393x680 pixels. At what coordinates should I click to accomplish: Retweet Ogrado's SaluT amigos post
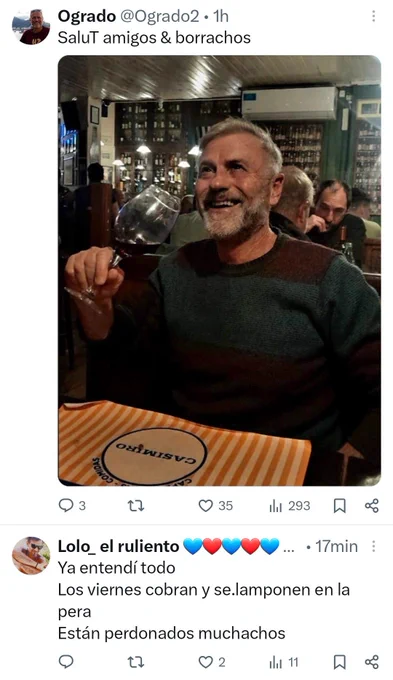click(136, 505)
